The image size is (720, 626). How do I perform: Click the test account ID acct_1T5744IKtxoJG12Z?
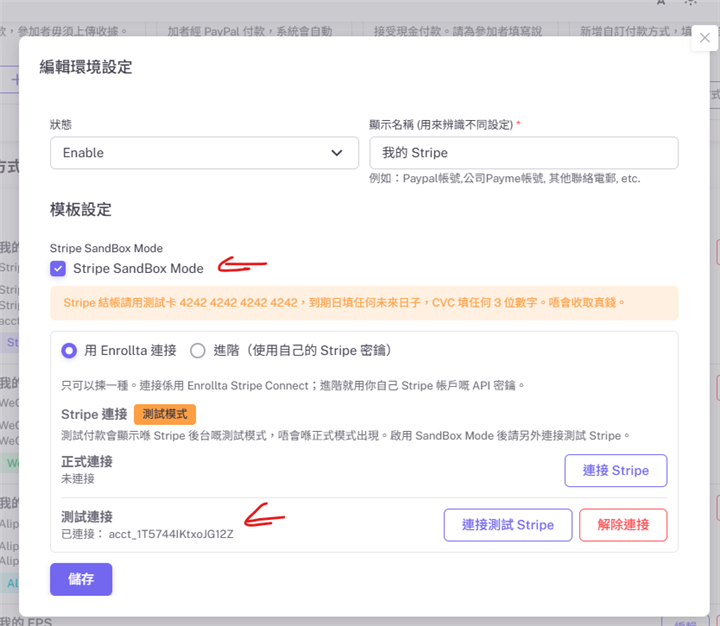(171, 534)
